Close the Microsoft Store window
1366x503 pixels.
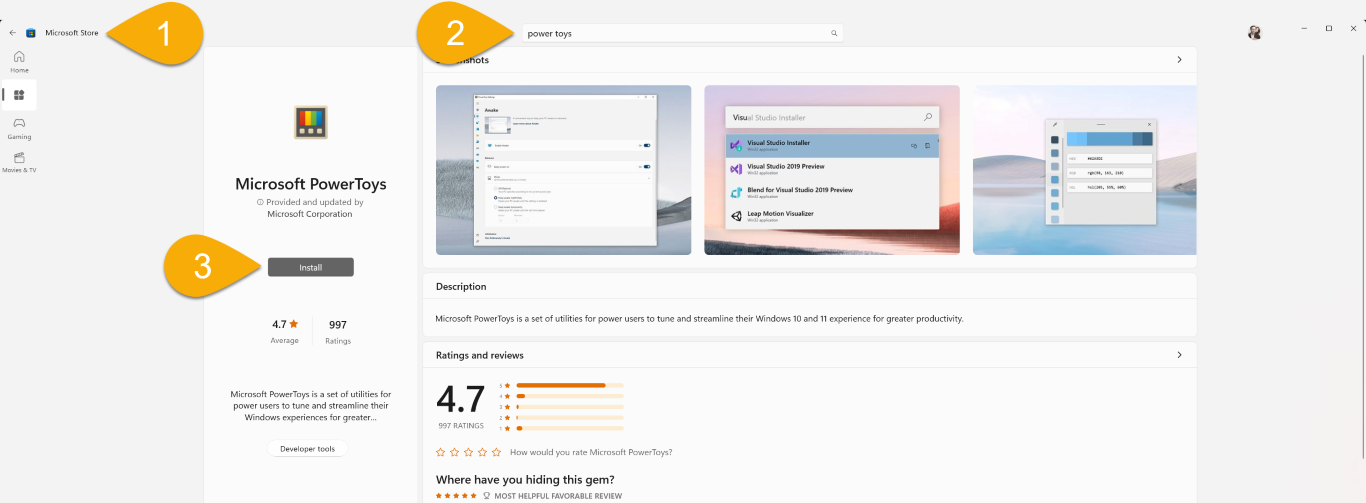click(x=1352, y=28)
